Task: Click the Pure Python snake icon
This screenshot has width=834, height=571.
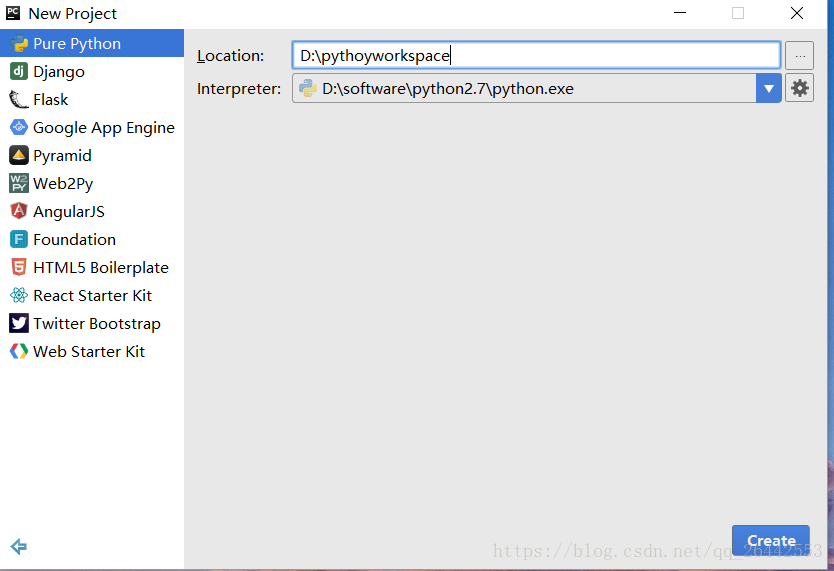Action: (x=19, y=44)
